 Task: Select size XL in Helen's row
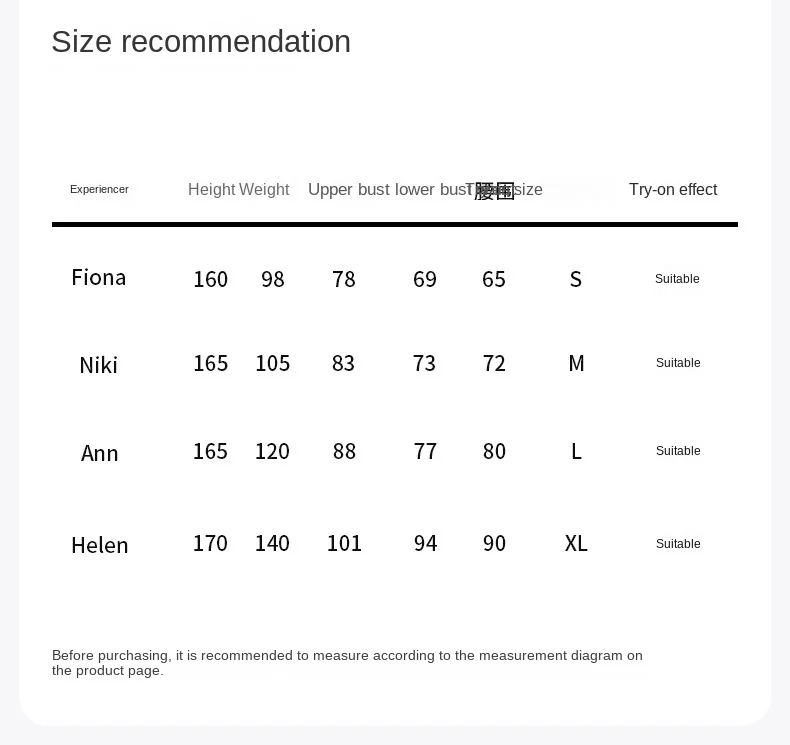click(x=576, y=544)
